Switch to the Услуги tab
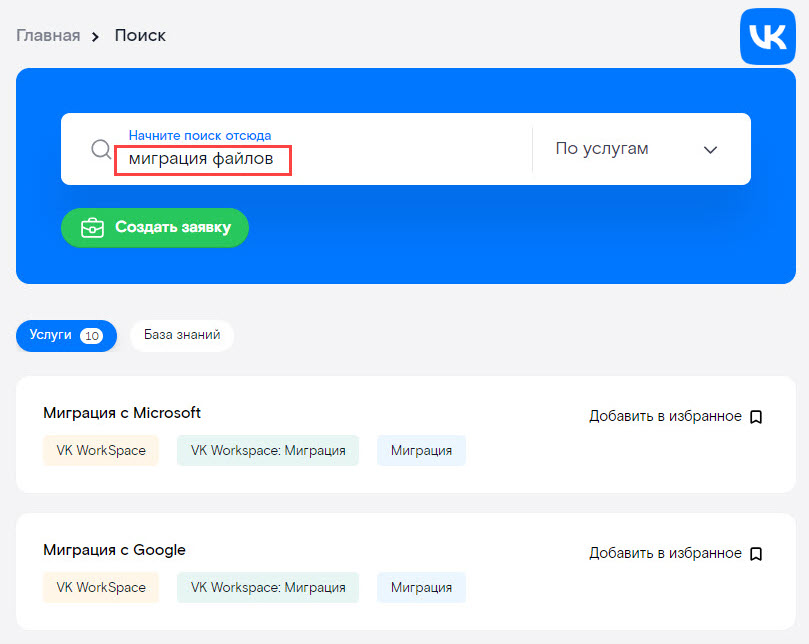 pos(66,336)
